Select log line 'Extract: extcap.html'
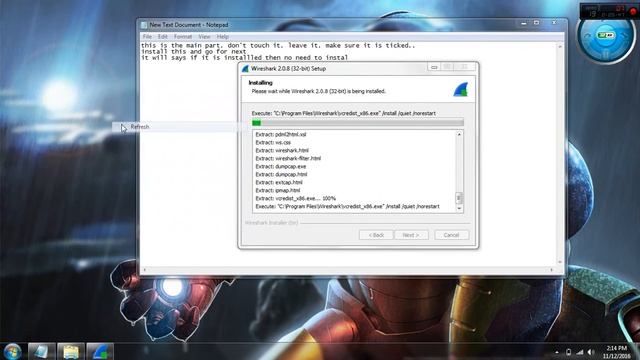 (x=279, y=182)
